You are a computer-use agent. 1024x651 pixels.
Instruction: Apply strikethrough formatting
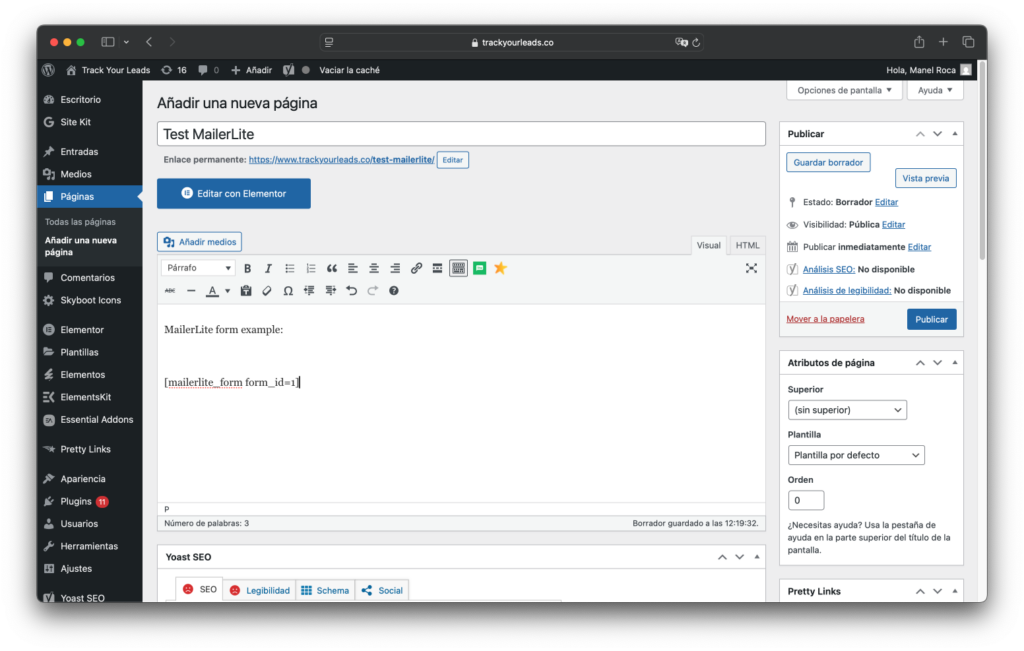point(170,291)
